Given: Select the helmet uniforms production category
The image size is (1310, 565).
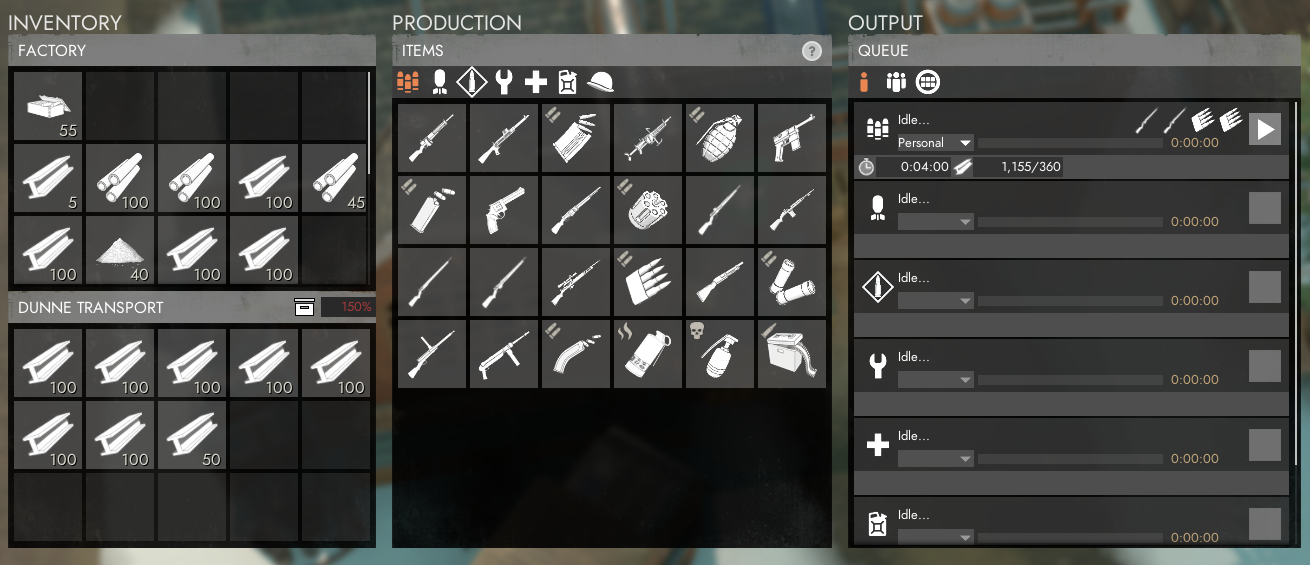Looking at the screenshot, I should click(600, 82).
